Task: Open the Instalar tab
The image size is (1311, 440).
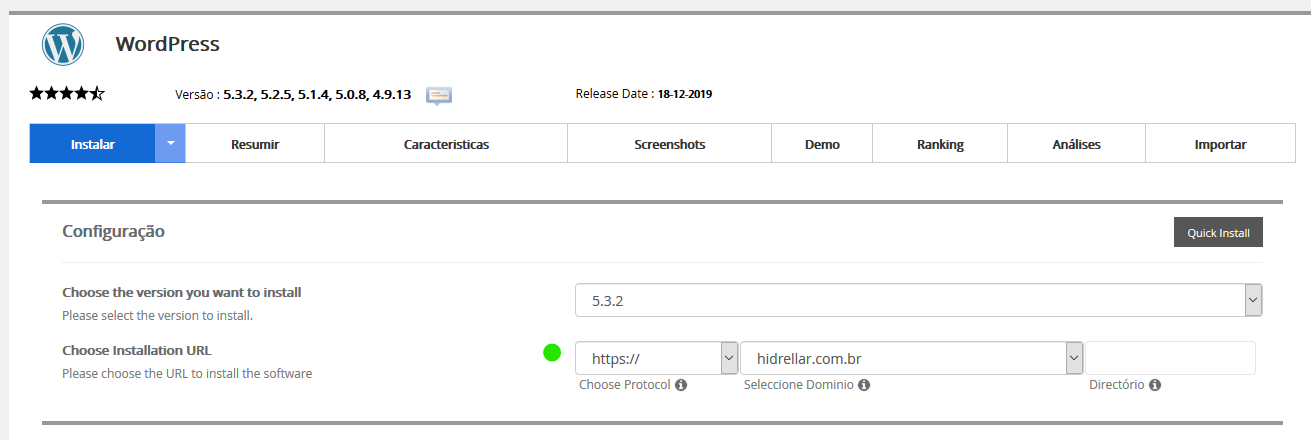Action: point(93,144)
